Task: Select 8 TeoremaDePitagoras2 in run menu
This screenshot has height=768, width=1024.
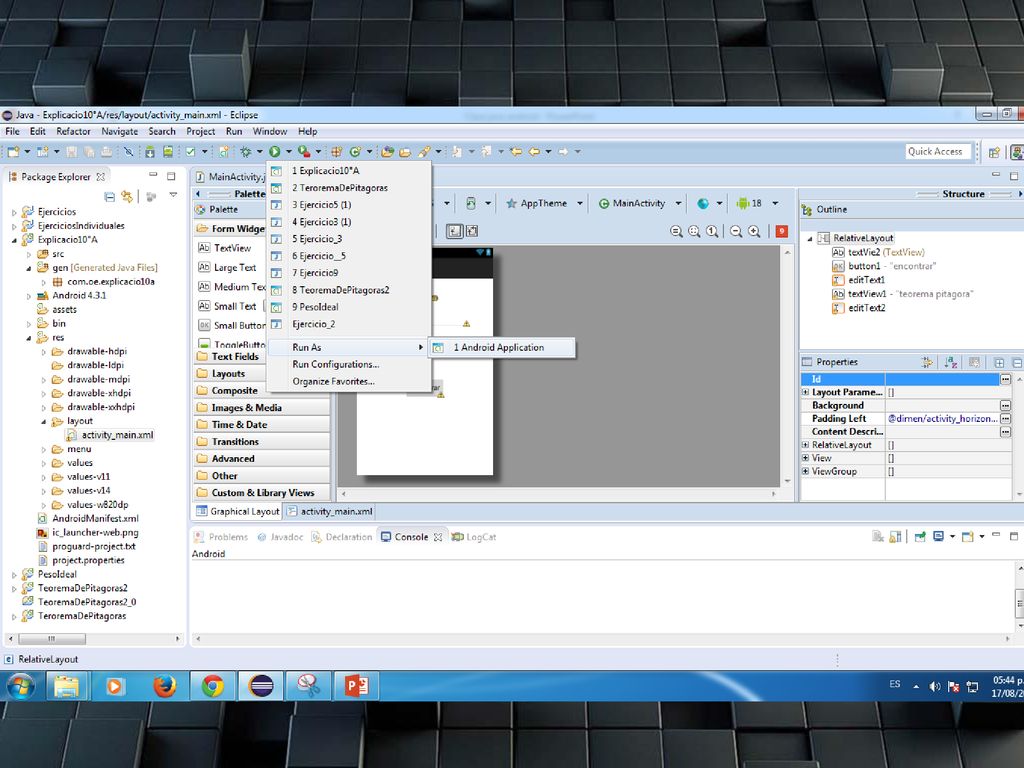Action: pos(349,290)
